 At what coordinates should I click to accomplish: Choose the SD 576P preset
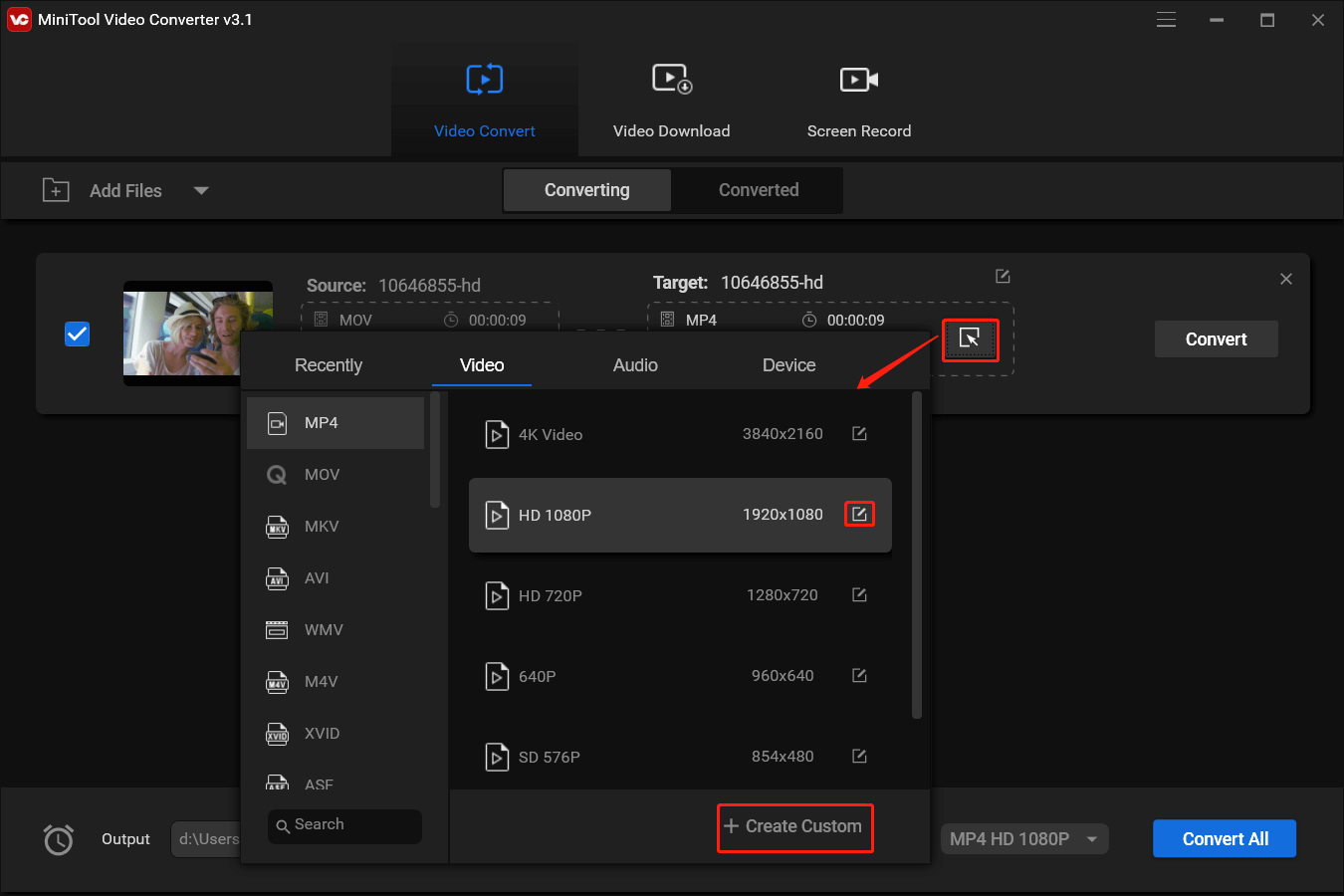[680, 757]
